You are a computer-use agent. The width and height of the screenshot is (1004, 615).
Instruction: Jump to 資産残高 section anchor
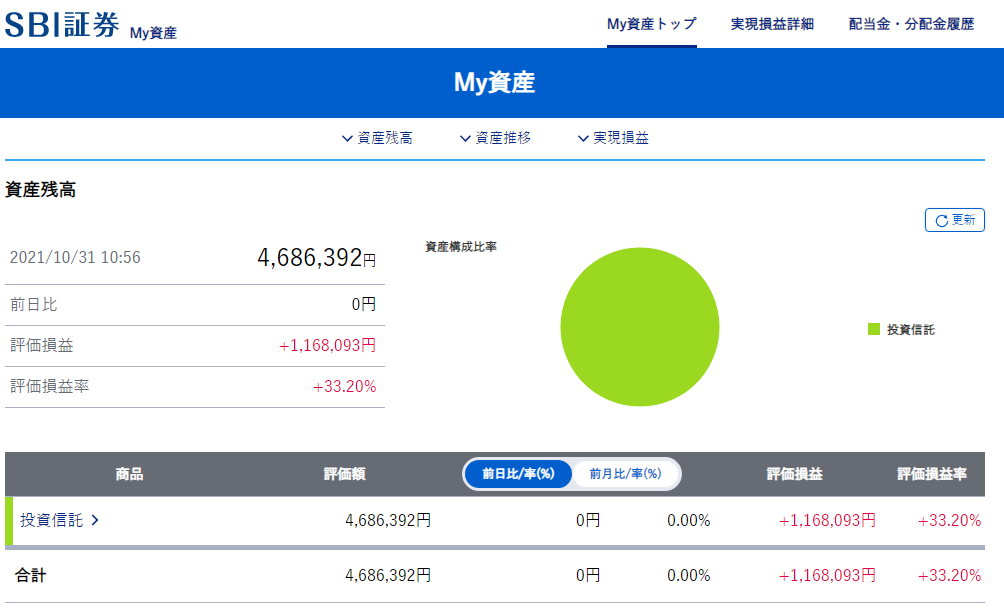pyautogui.click(x=385, y=139)
